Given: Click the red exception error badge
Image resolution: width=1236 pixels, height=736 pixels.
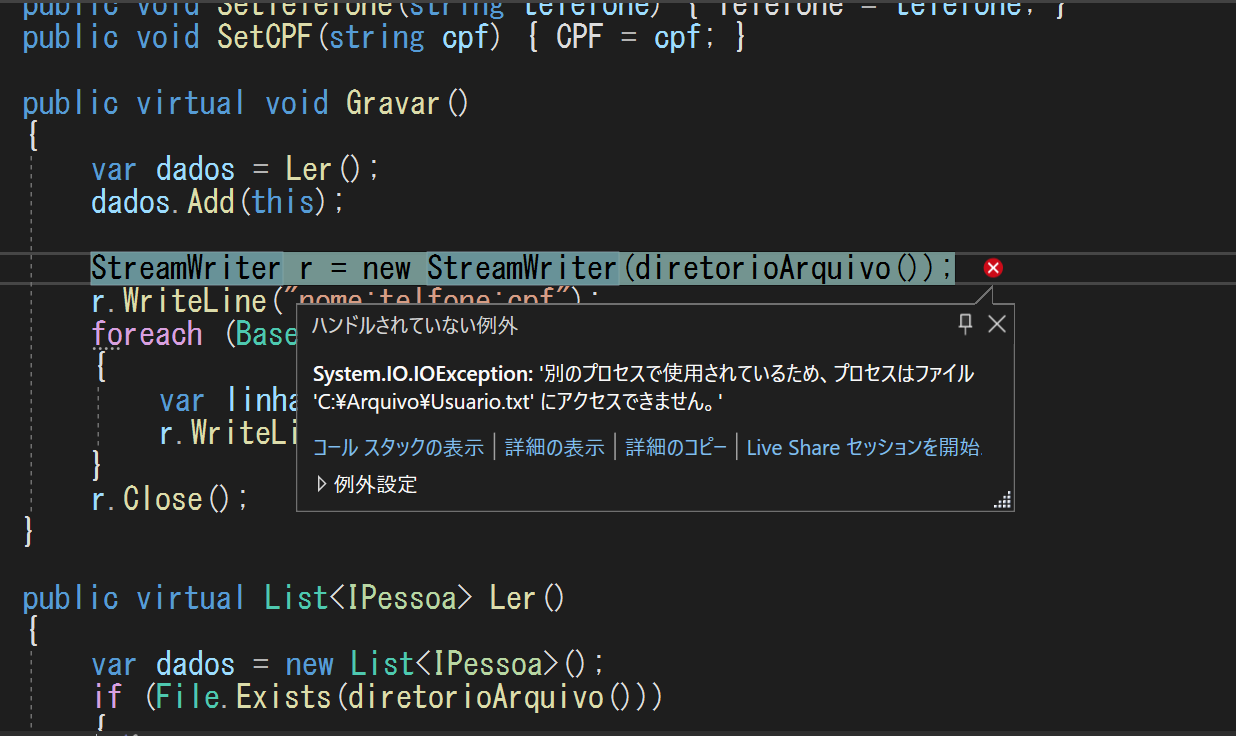Looking at the screenshot, I should [x=992, y=267].
